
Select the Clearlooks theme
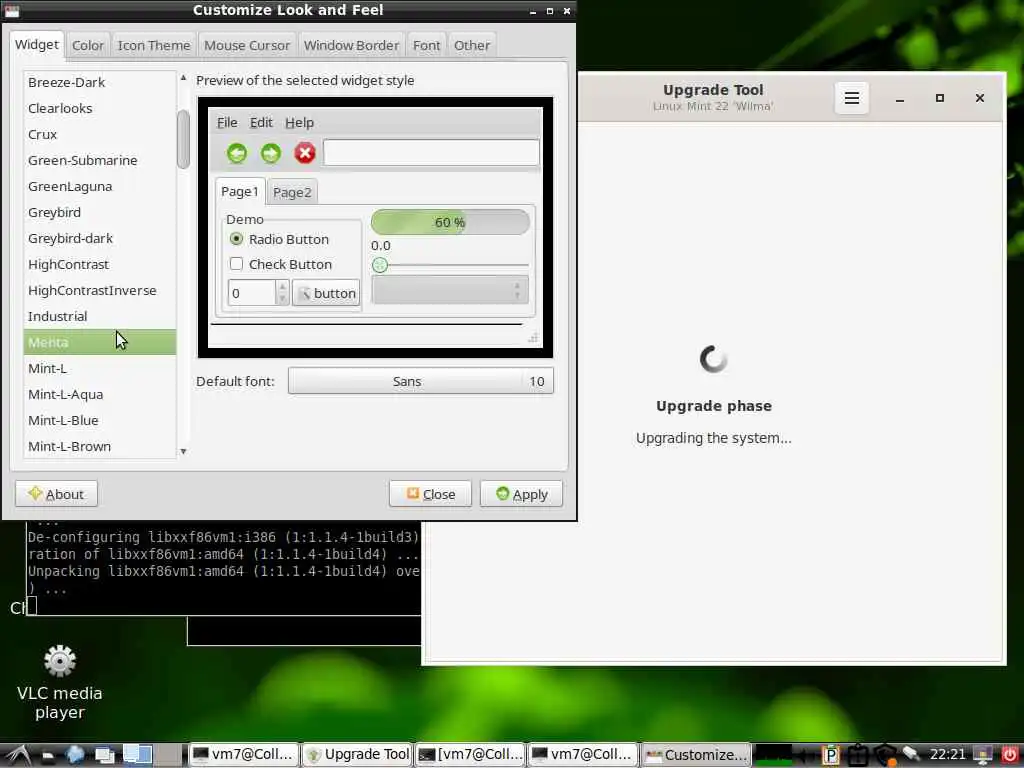pyautogui.click(x=100, y=108)
